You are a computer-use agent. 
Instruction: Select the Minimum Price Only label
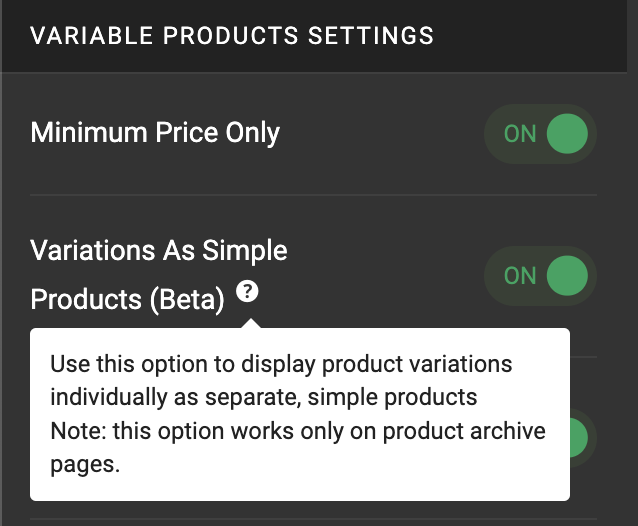[x=155, y=133]
